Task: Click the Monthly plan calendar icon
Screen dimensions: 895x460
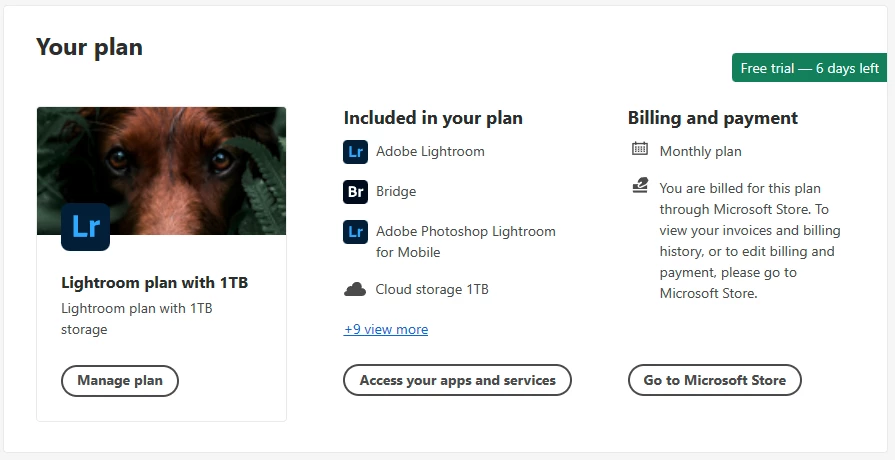Action: coord(640,150)
